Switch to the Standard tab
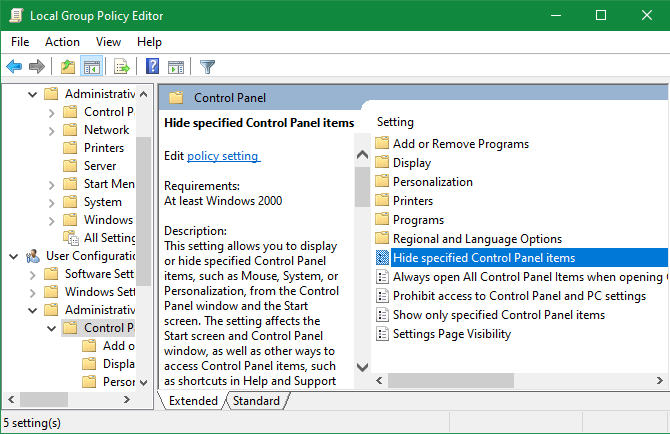This screenshot has width=670, height=434. [x=256, y=401]
